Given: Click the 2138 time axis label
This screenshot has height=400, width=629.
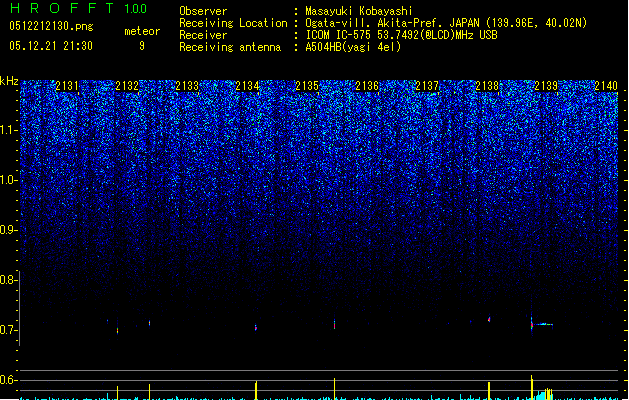Looking at the screenshot, I should point(487,86).
